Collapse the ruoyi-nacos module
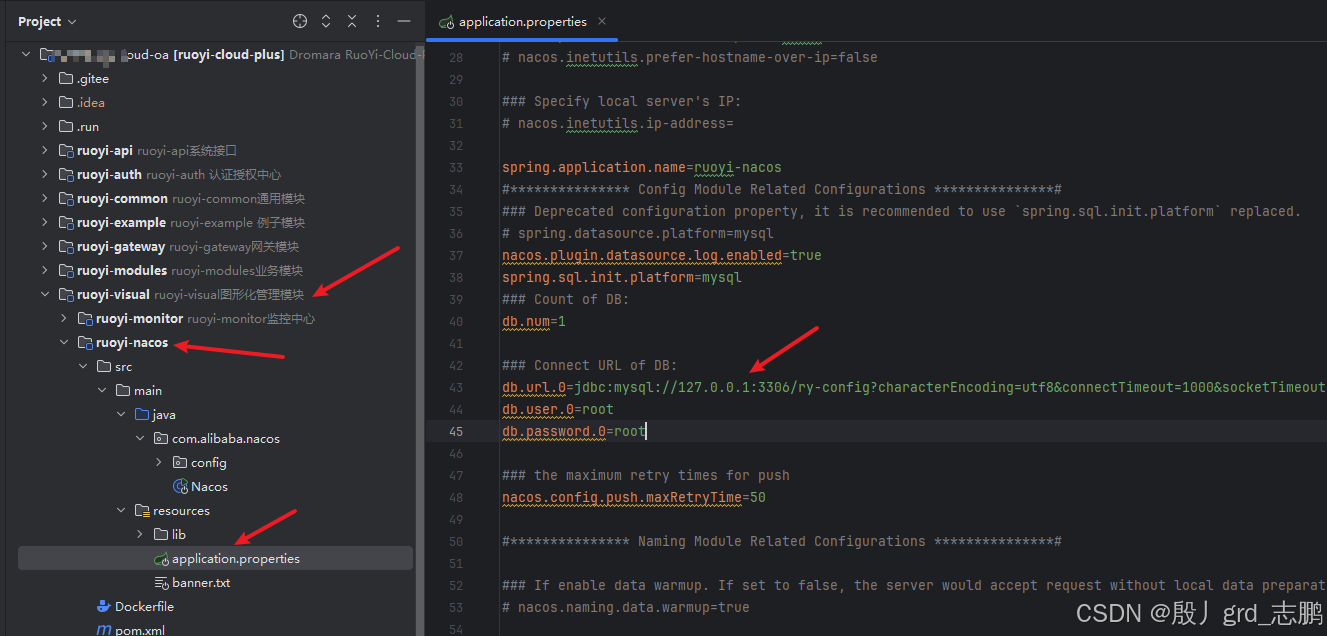 [x=64, y=342]
